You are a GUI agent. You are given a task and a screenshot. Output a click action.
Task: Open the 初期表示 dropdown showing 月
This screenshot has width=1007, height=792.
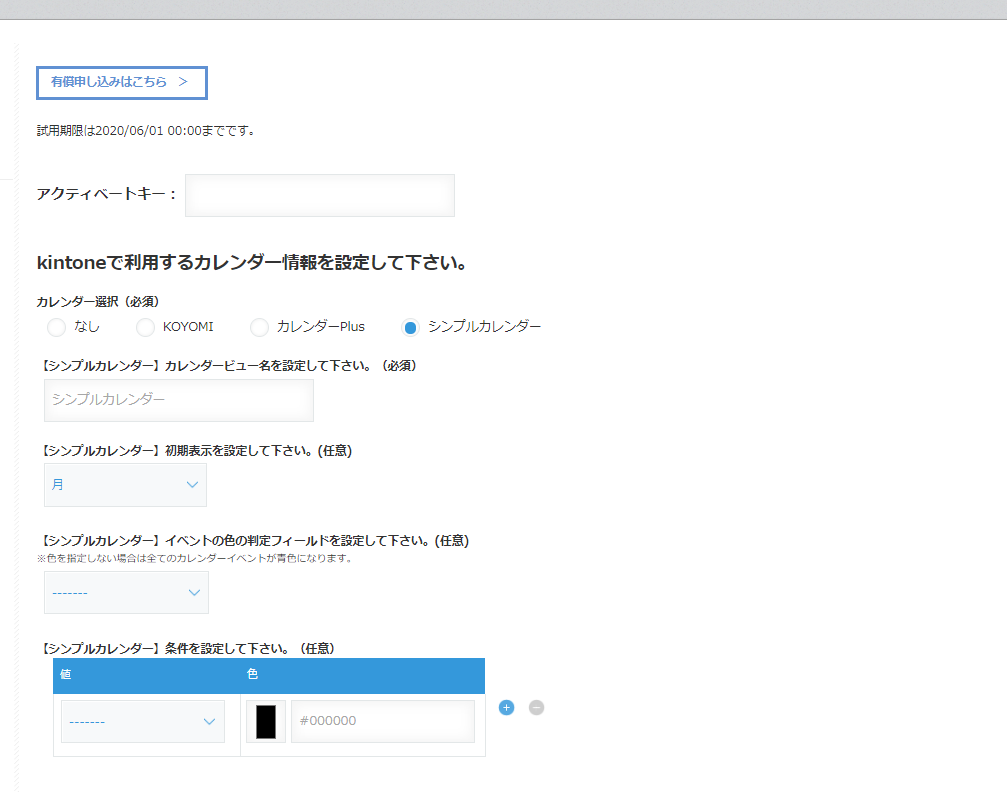click(x=125, y=485)
